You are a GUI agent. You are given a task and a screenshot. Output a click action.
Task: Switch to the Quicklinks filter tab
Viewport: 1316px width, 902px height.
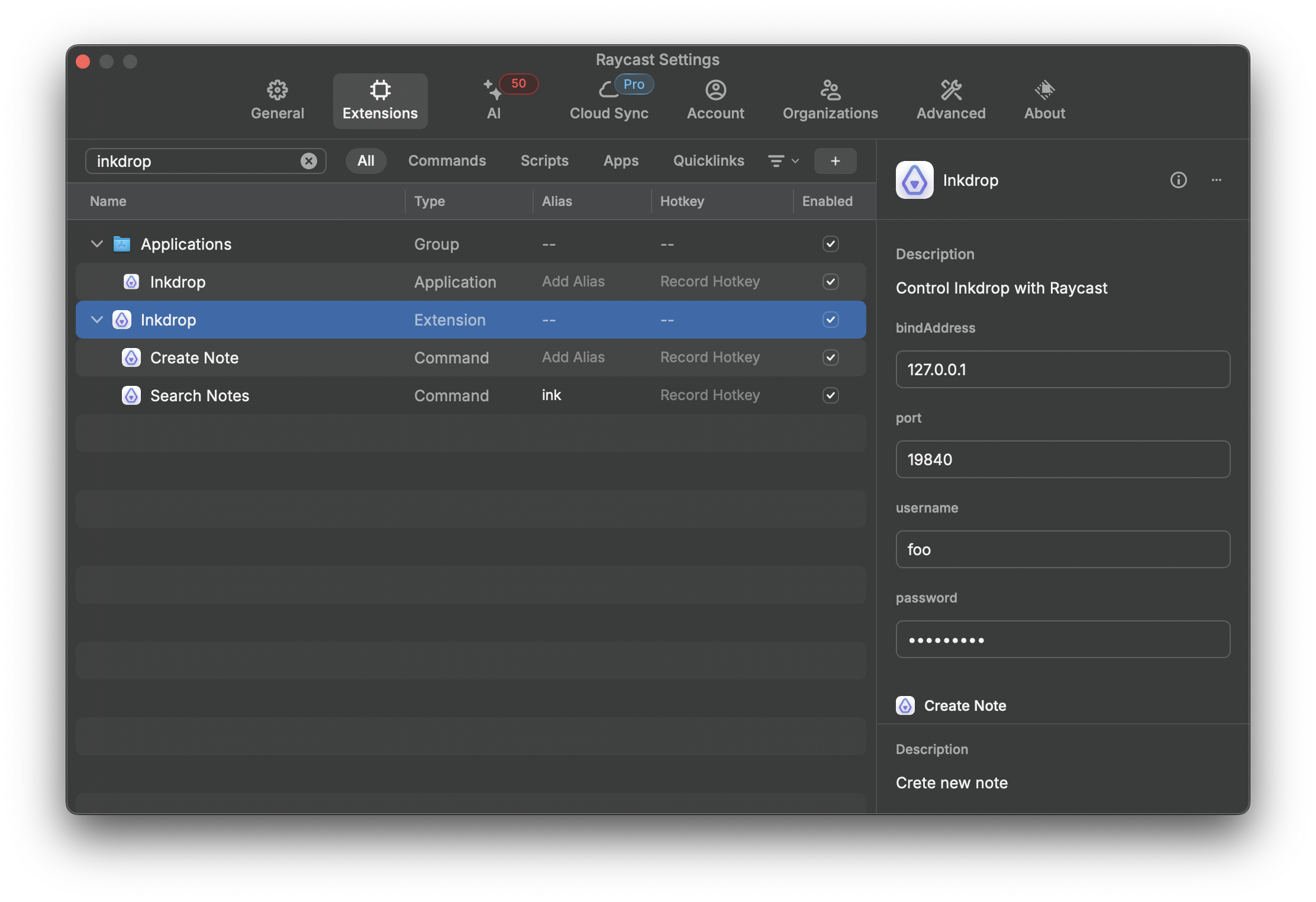[x=708, y=160]
